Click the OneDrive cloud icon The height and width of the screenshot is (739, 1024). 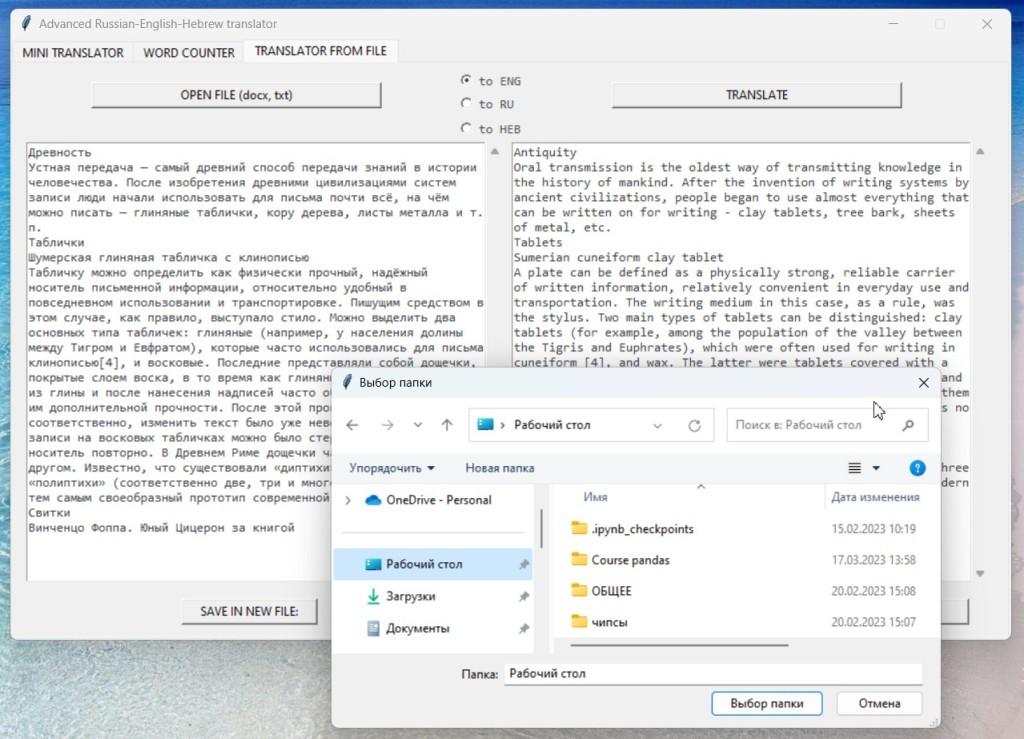point(373,500)
